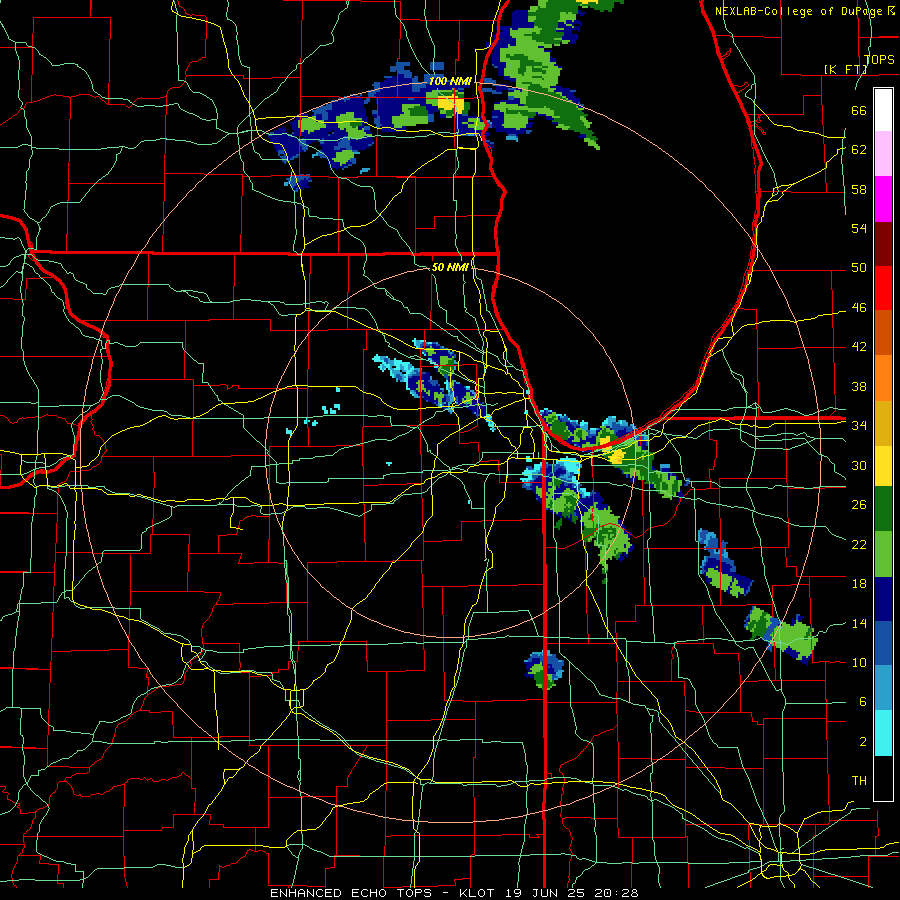This screenshot has height=900, width=900.
Task: Click the 50 legend value
Action: pyautogui.click(x=859, y=268)
